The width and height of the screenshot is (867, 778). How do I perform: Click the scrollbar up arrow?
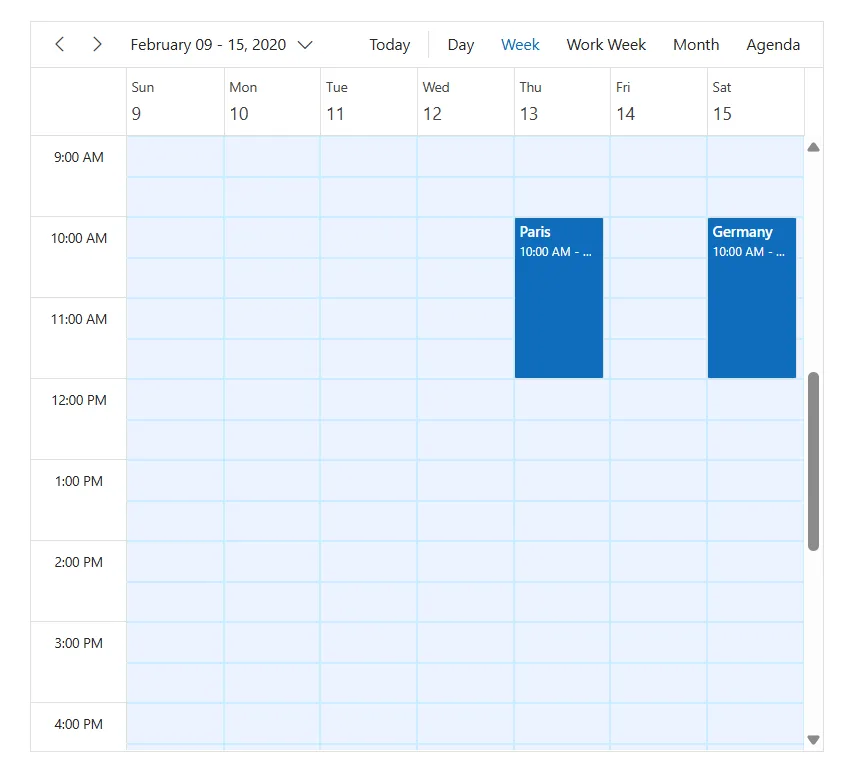pos(813,147)
